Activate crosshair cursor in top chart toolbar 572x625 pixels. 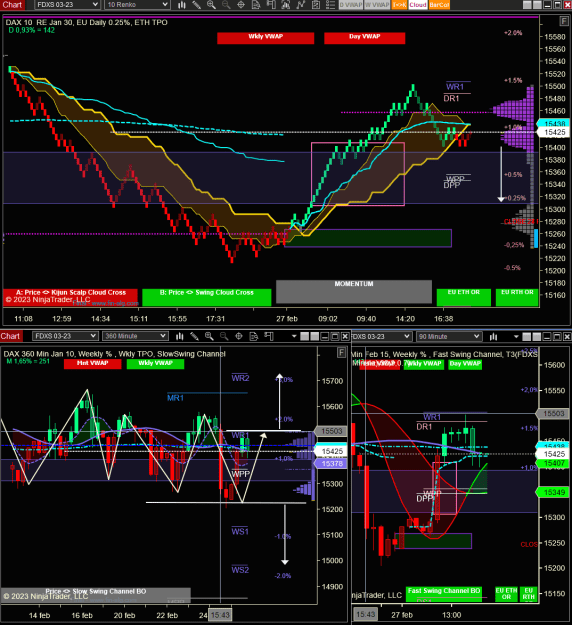(x=241, y=5)
